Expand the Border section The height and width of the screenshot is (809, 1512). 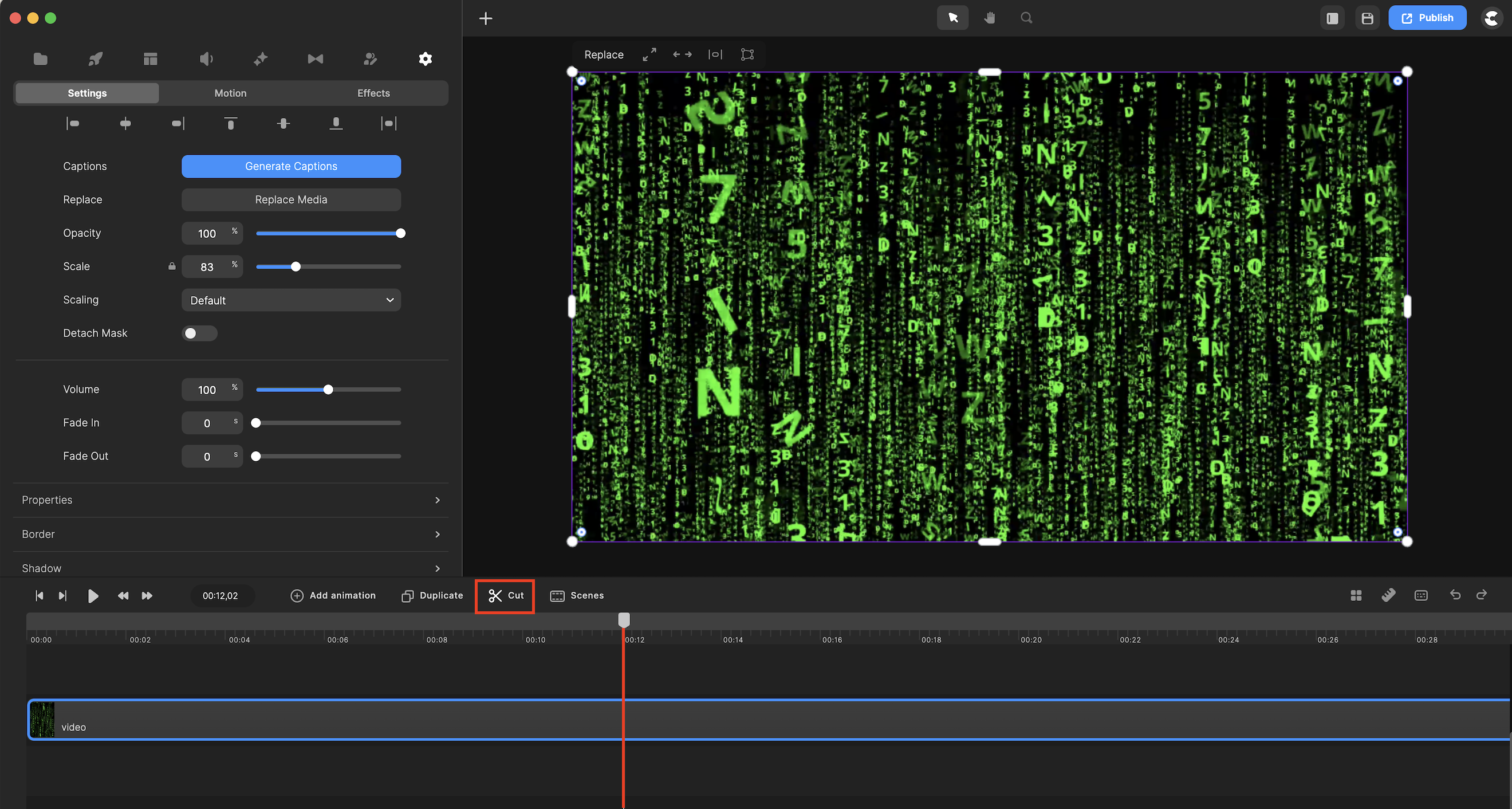[231, 534]
